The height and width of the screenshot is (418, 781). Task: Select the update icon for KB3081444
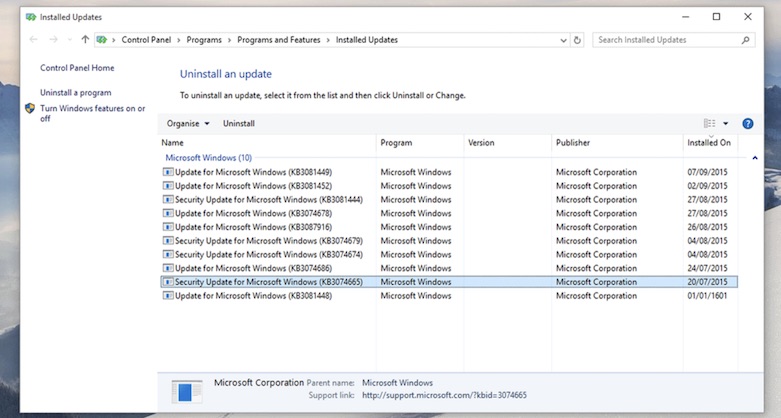168,199
